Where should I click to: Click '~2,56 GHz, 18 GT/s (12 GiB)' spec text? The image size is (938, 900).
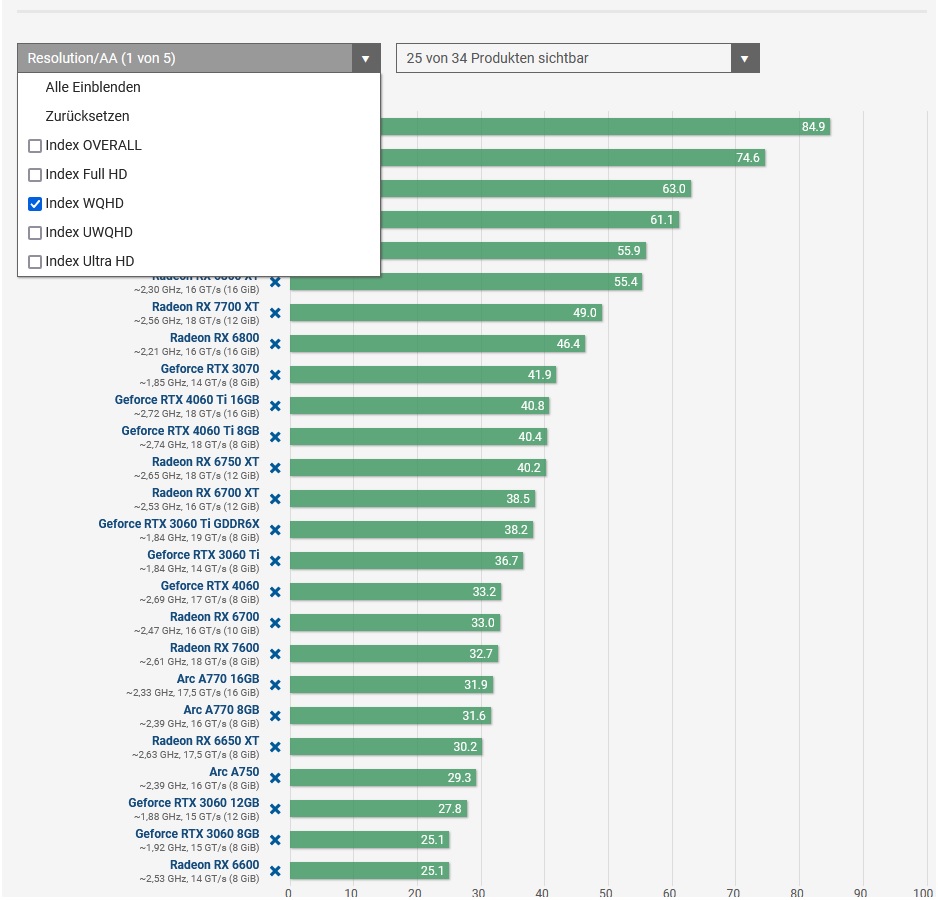(197, 321)
